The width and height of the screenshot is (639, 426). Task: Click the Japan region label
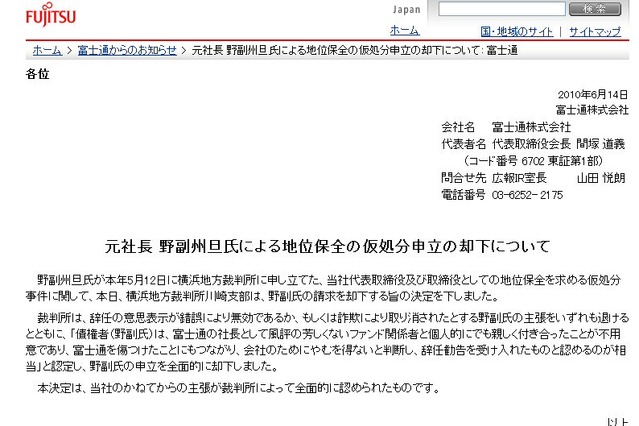tap(406, 9)
